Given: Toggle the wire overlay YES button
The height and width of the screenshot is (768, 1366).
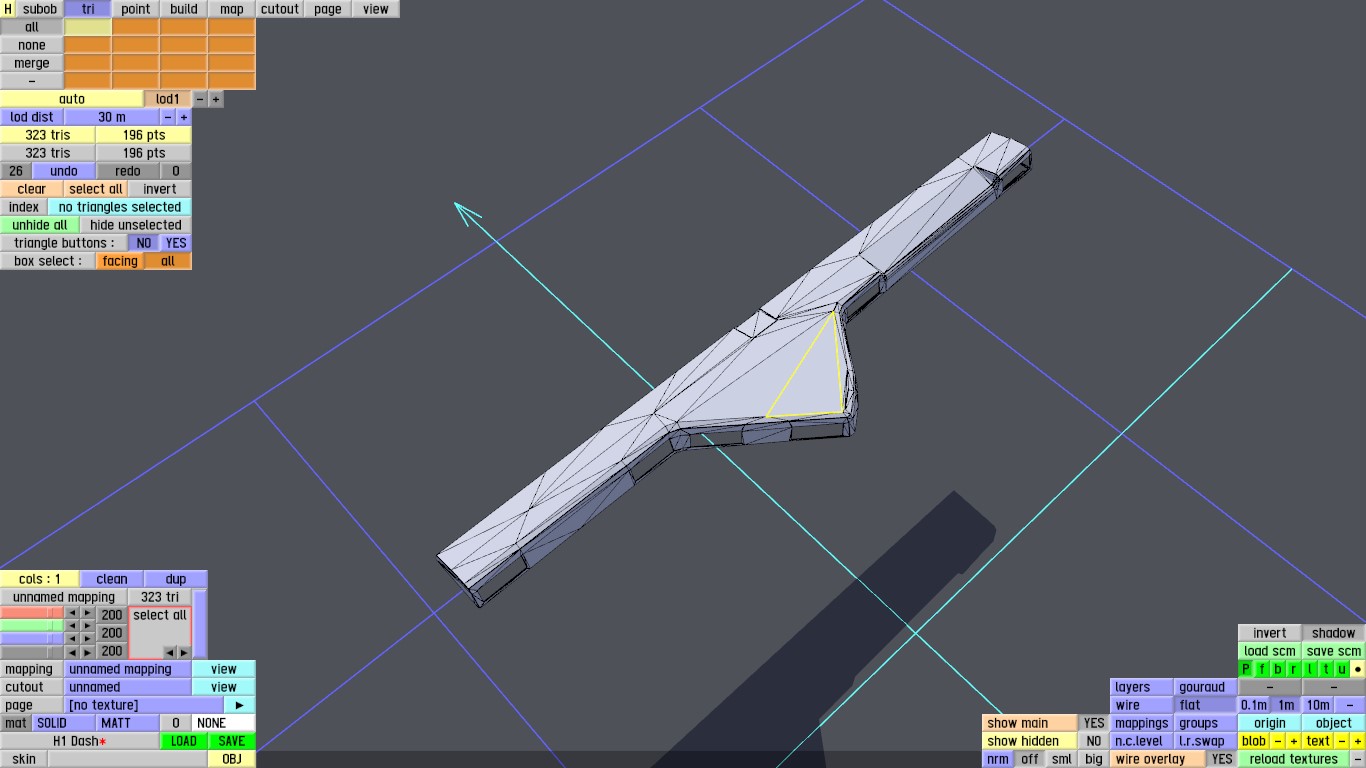Looking at the screenshot, I should point(1222,759).
